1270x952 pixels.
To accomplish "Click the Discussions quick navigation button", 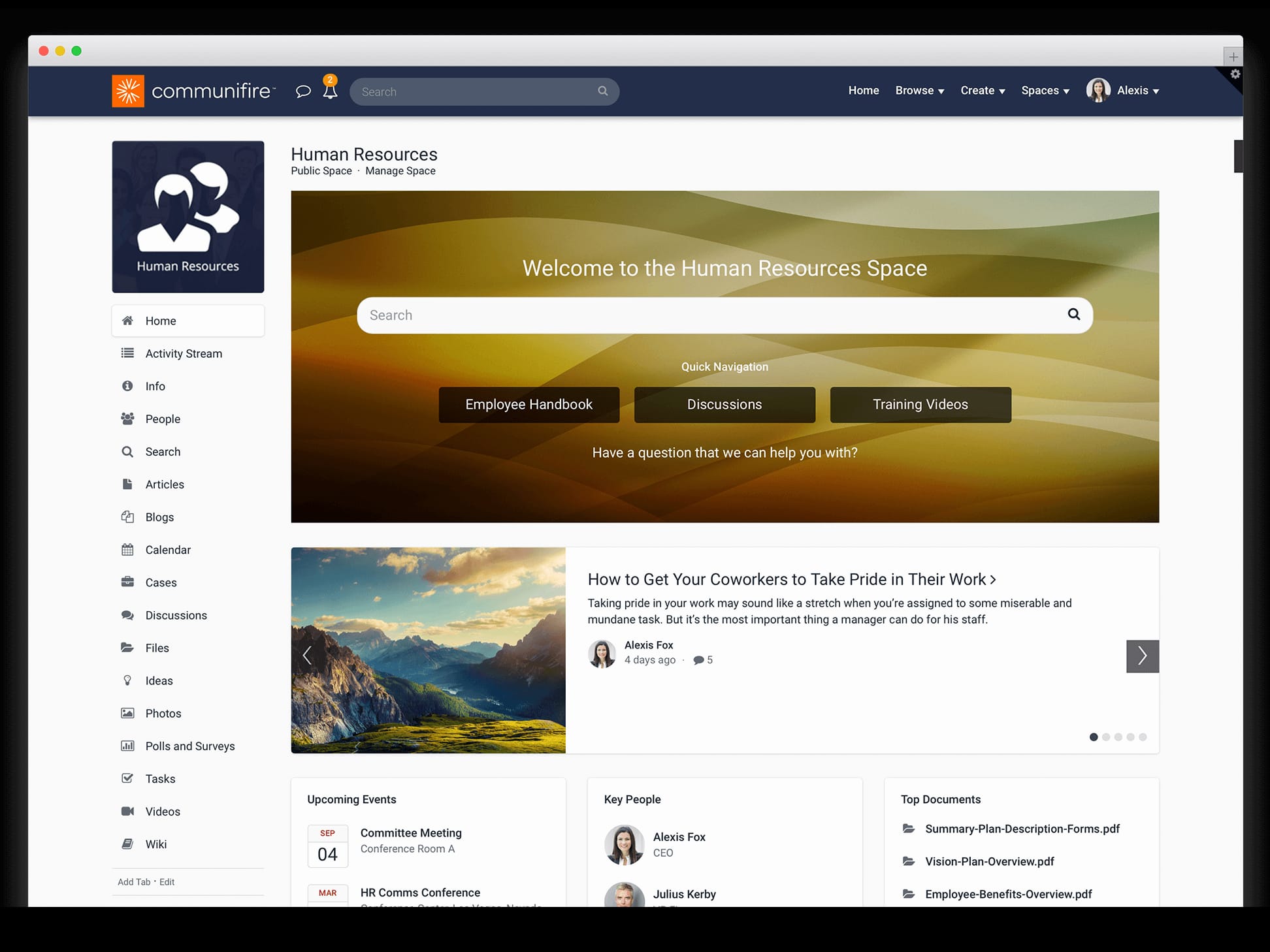I will [x=725, y=405].
